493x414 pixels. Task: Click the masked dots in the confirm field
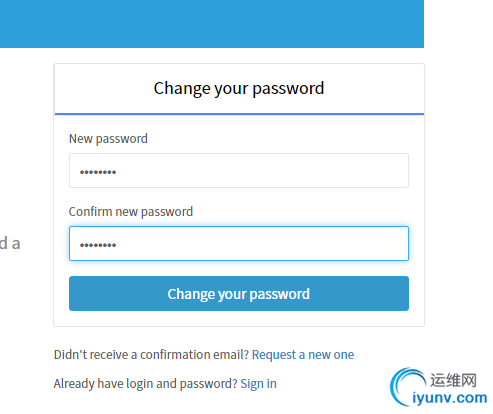pos(98,245)
